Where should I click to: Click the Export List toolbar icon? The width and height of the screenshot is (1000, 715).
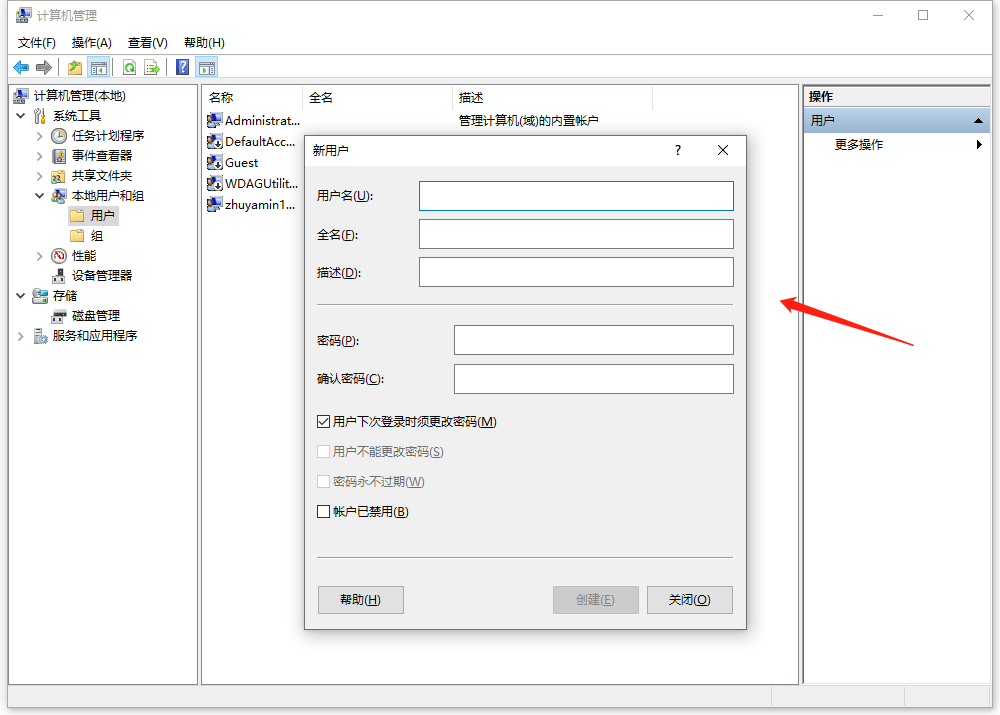click(x=152, y=67)
